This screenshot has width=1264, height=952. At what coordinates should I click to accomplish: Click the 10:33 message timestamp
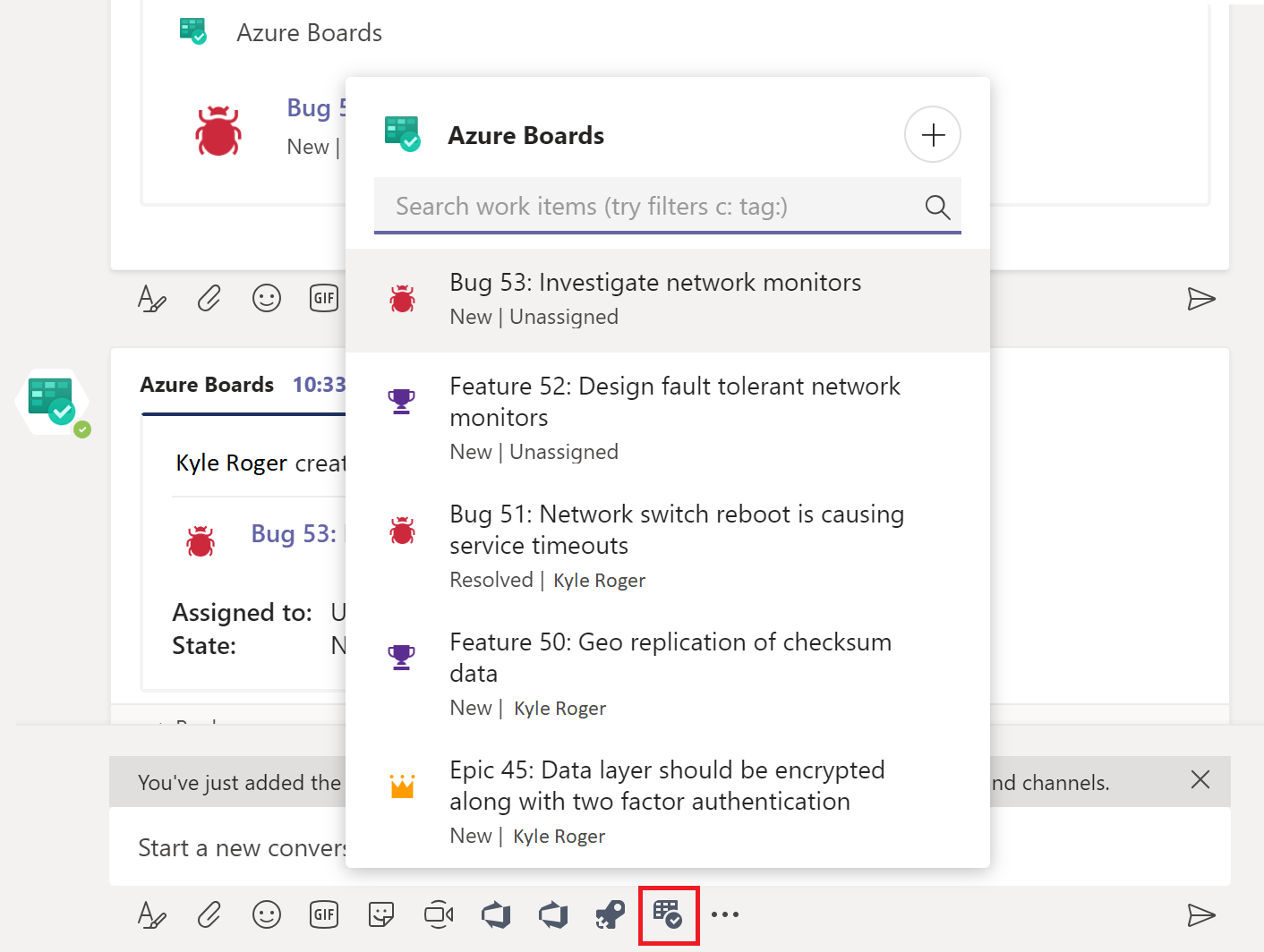319,385
